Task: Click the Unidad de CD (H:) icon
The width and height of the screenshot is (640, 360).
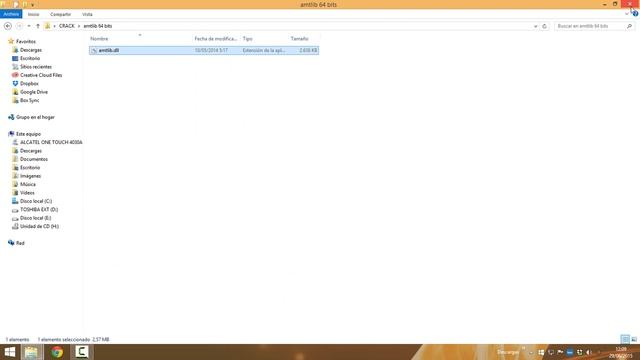Action: (15, 227)
